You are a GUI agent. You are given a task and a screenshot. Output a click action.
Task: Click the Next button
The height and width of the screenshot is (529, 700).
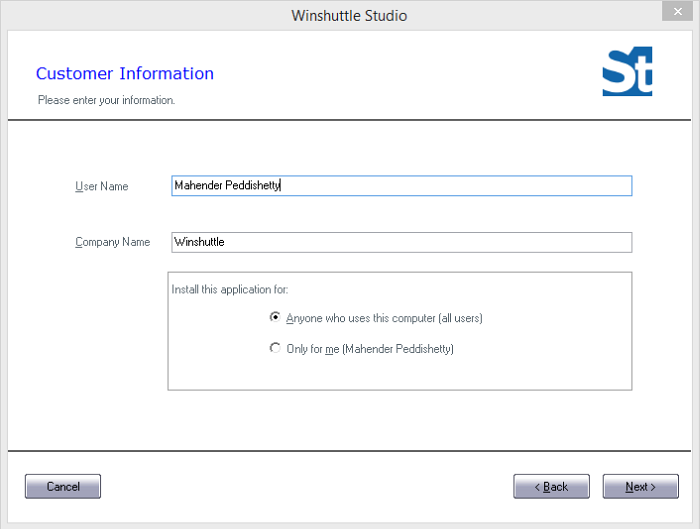[x=640, y=486]
